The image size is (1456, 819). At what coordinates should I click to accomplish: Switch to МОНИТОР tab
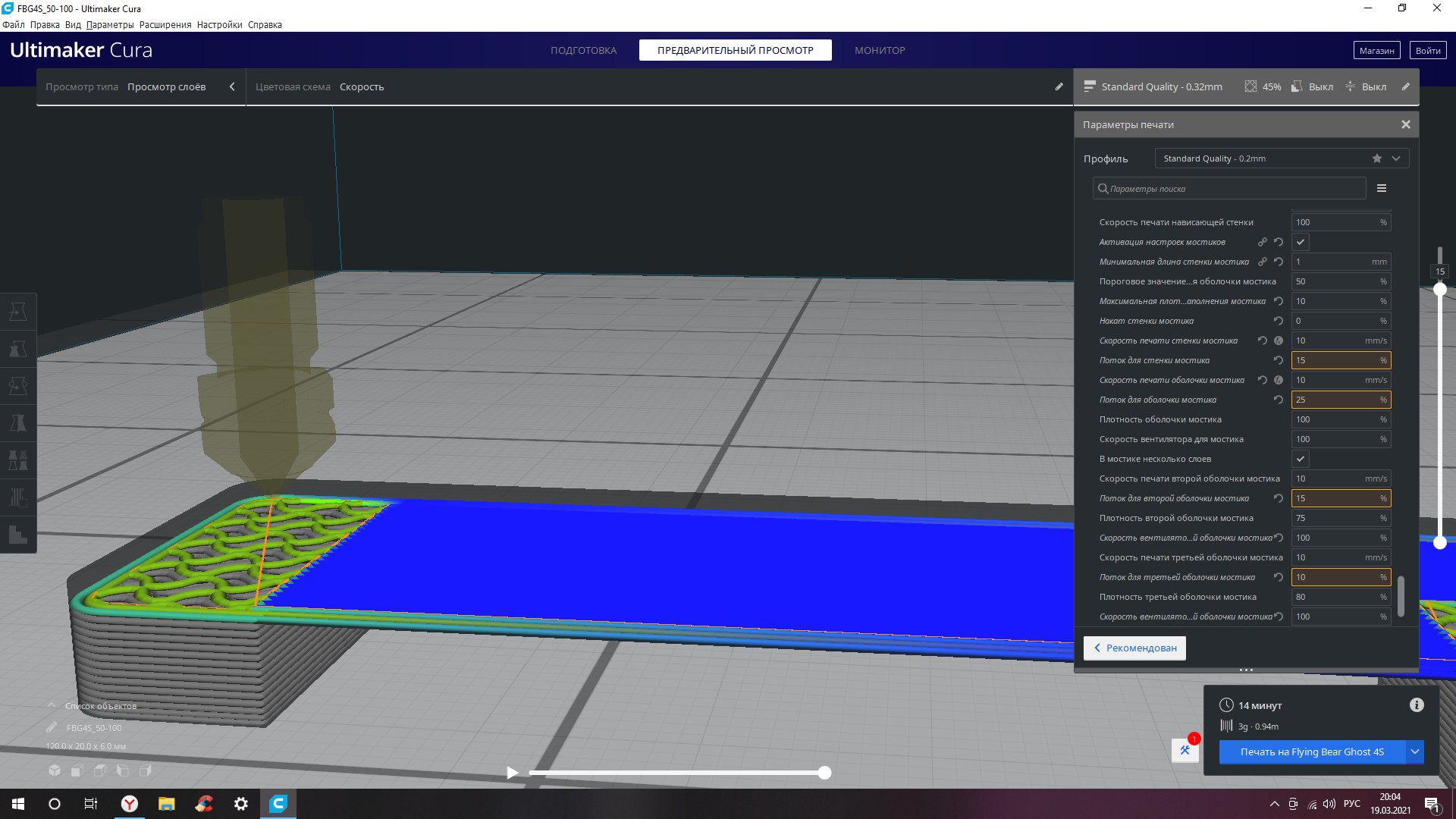(880, 50)
